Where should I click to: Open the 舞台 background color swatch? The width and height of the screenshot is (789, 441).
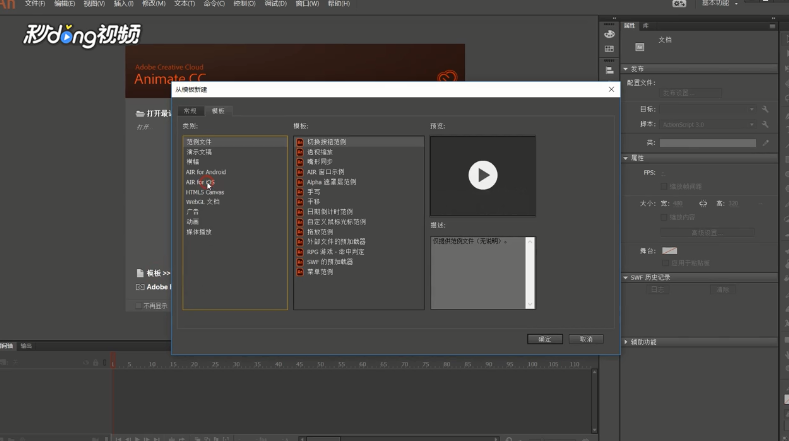(670, 251)
